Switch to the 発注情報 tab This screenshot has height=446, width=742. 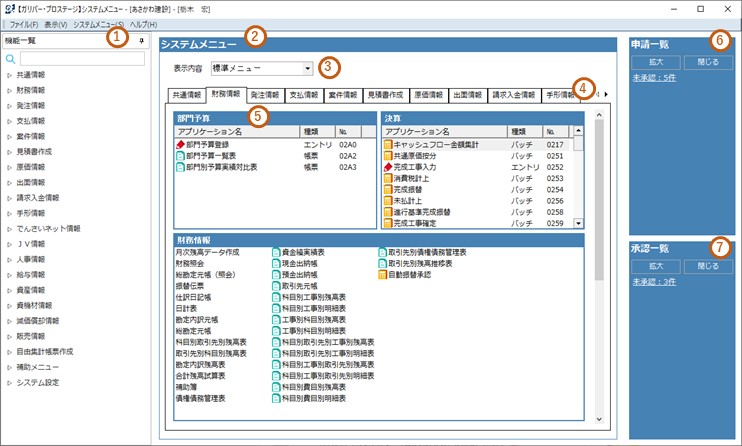[264, 95]
